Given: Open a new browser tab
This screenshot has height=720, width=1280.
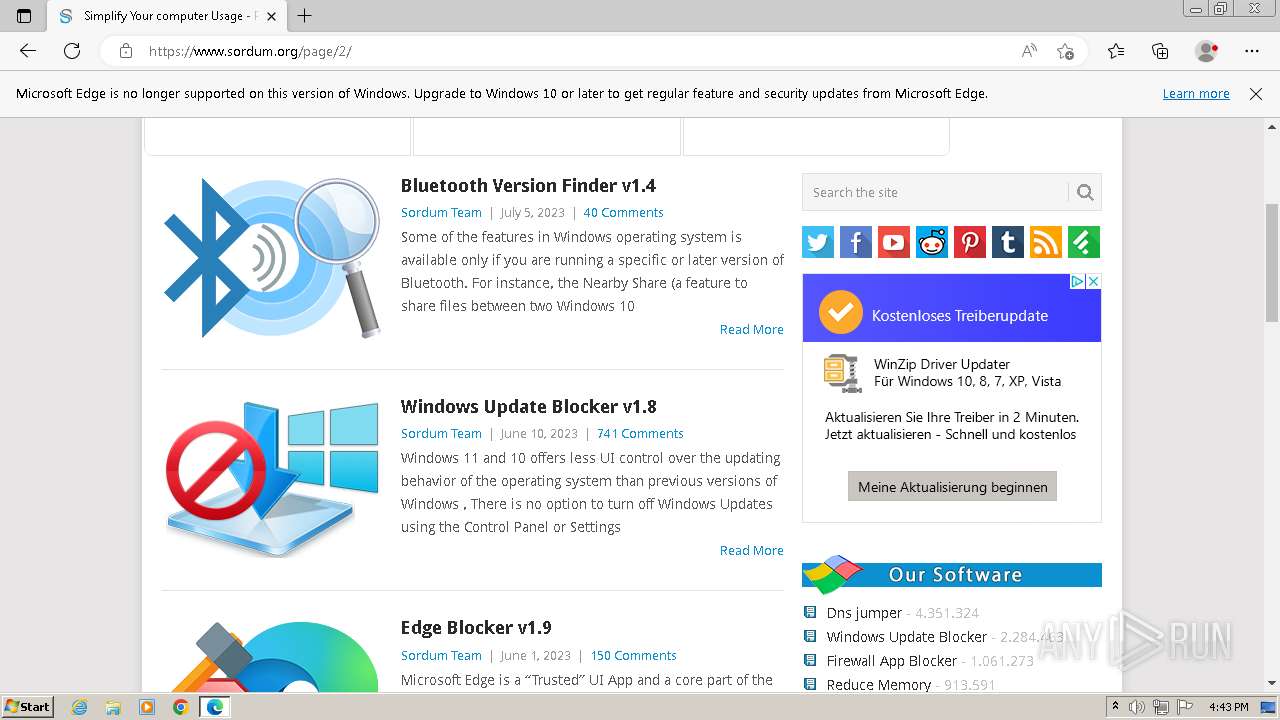Looking at the screenshot, I should point(305,16).
